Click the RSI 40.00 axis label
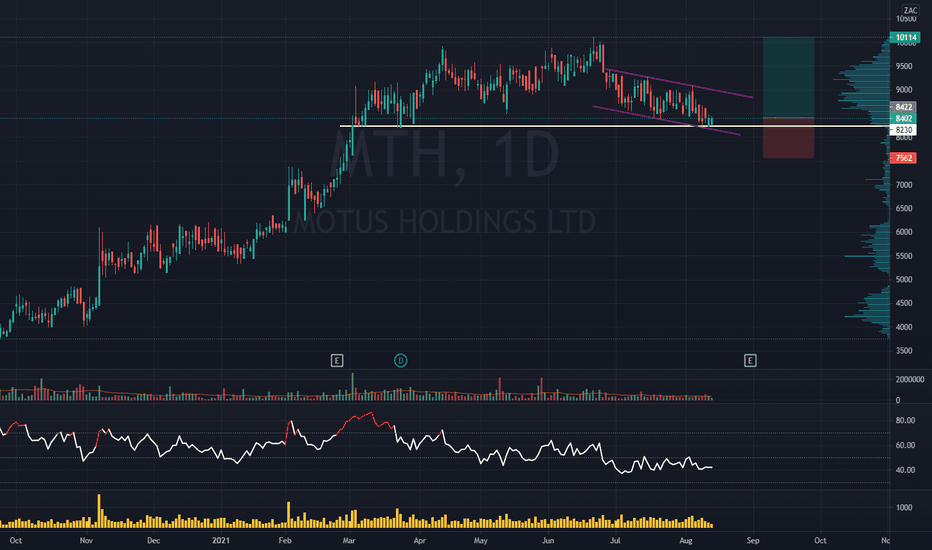Image resolution: width=932 pixels, height=550 pixels. tap(905, 470)
